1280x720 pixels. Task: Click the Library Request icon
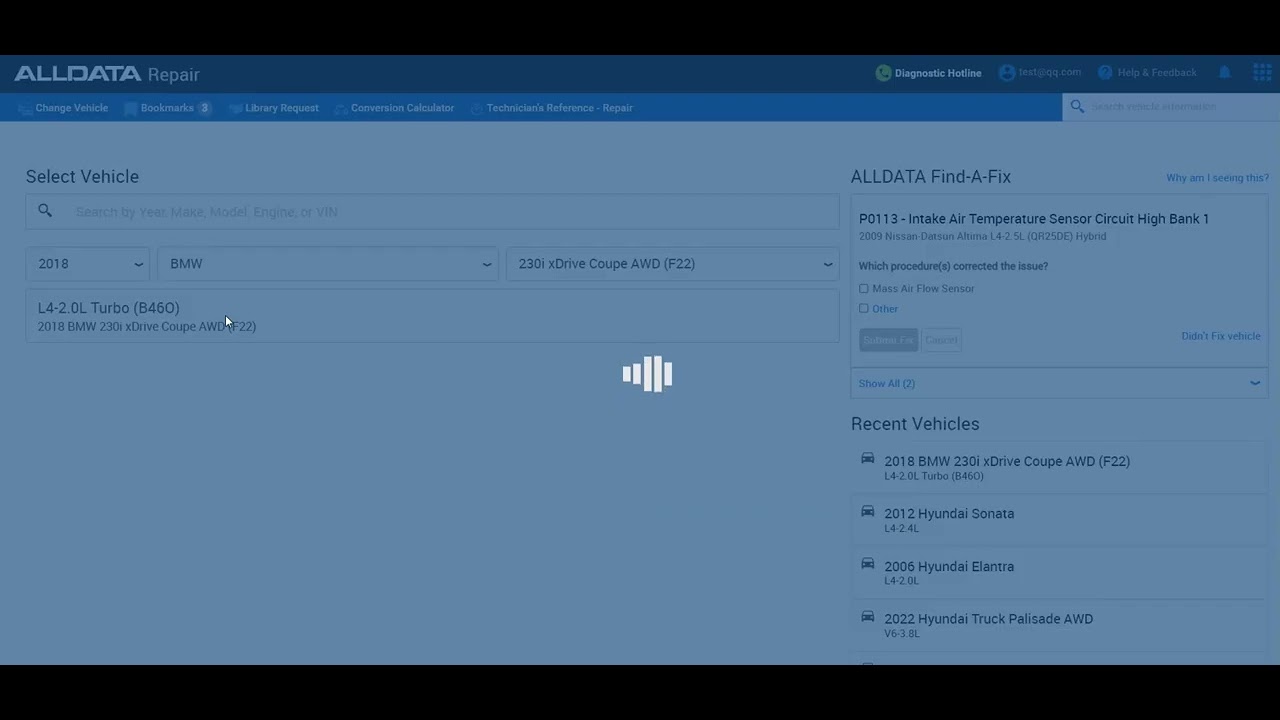point(235,108)
